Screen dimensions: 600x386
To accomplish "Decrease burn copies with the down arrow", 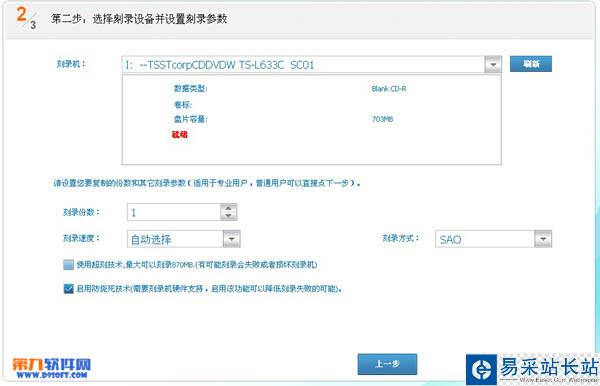I will pyautogui.click(x=228, y=216).
